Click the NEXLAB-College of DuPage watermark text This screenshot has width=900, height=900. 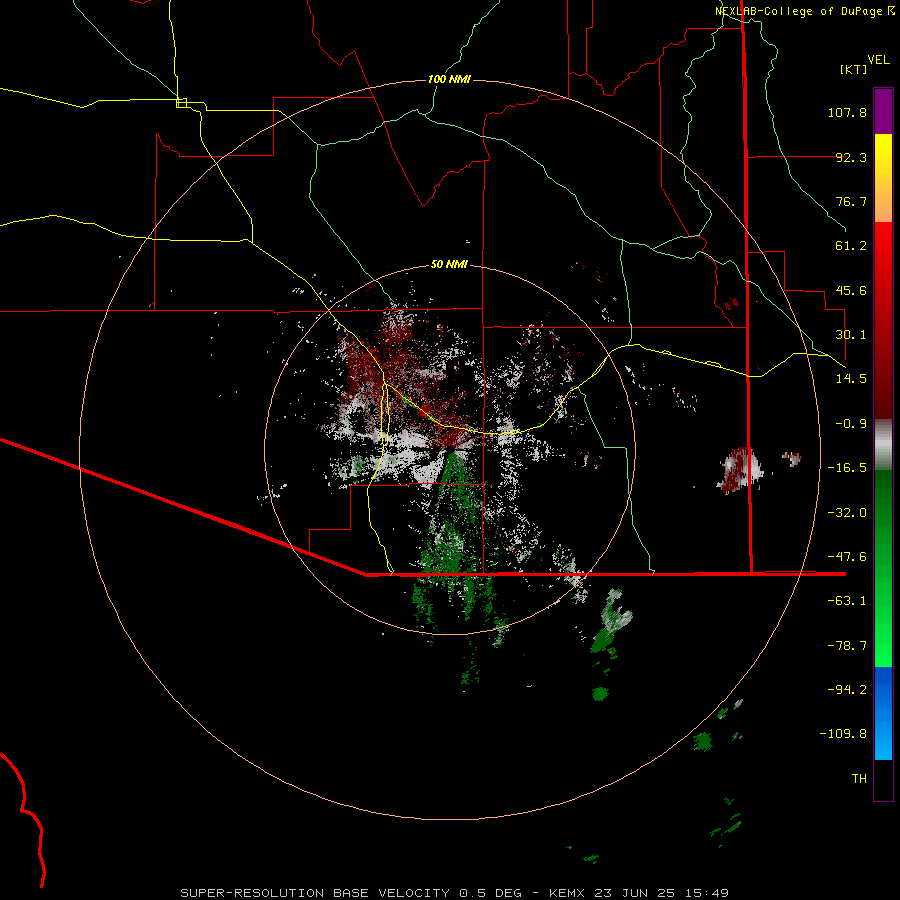805,11
